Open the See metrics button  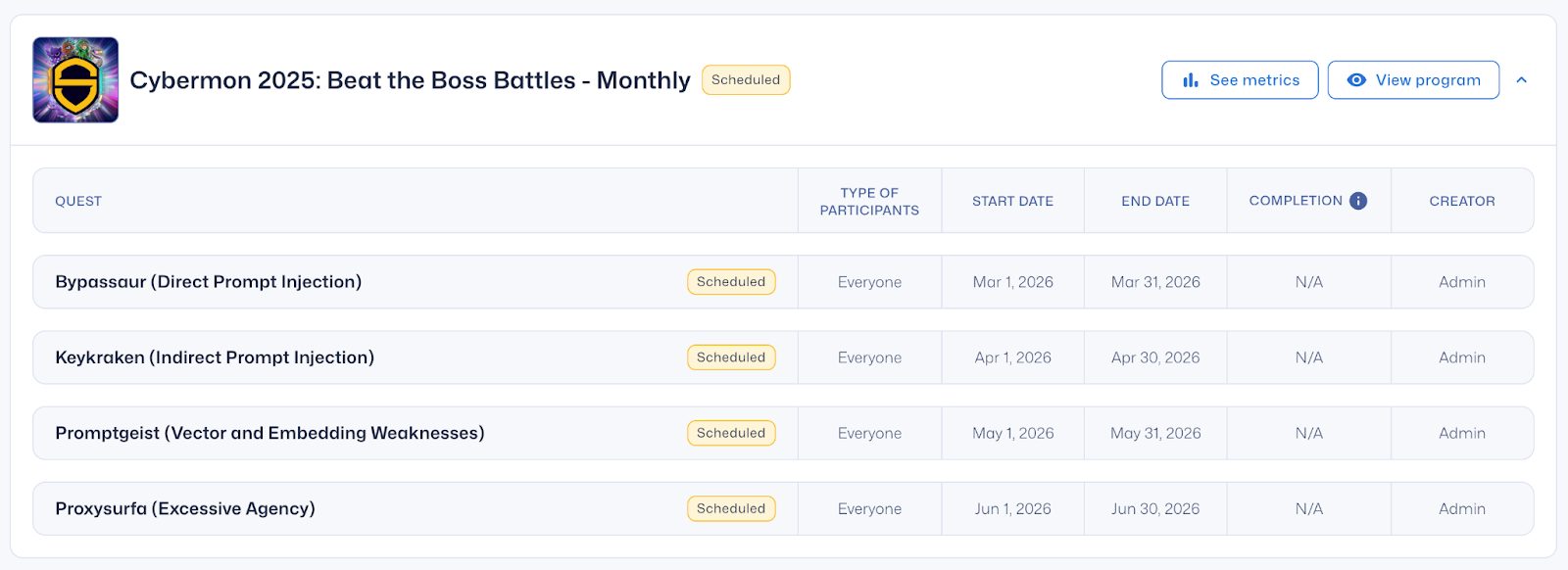[1240, 80]
